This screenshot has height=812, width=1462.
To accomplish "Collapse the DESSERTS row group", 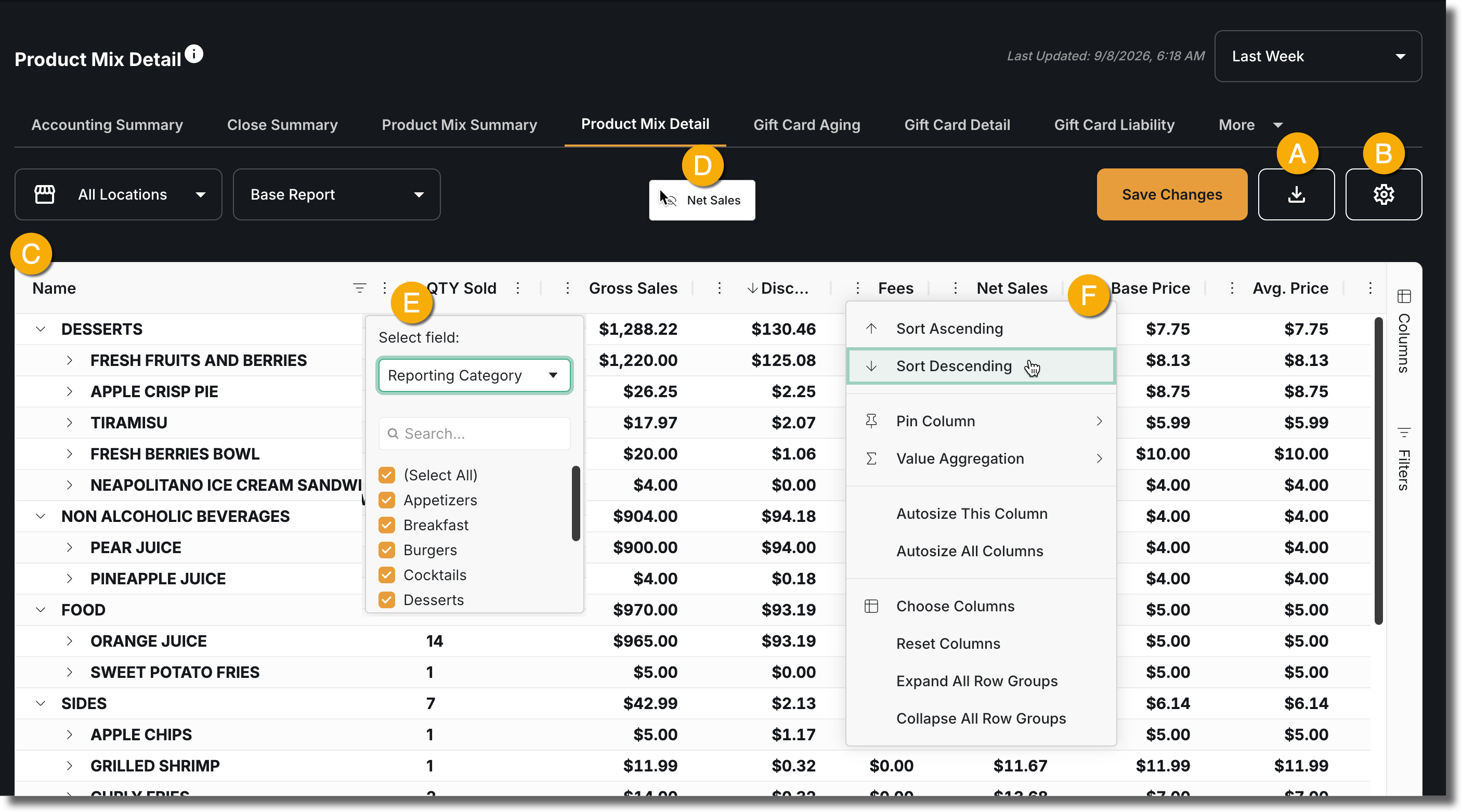I will (x=41, y=329).
